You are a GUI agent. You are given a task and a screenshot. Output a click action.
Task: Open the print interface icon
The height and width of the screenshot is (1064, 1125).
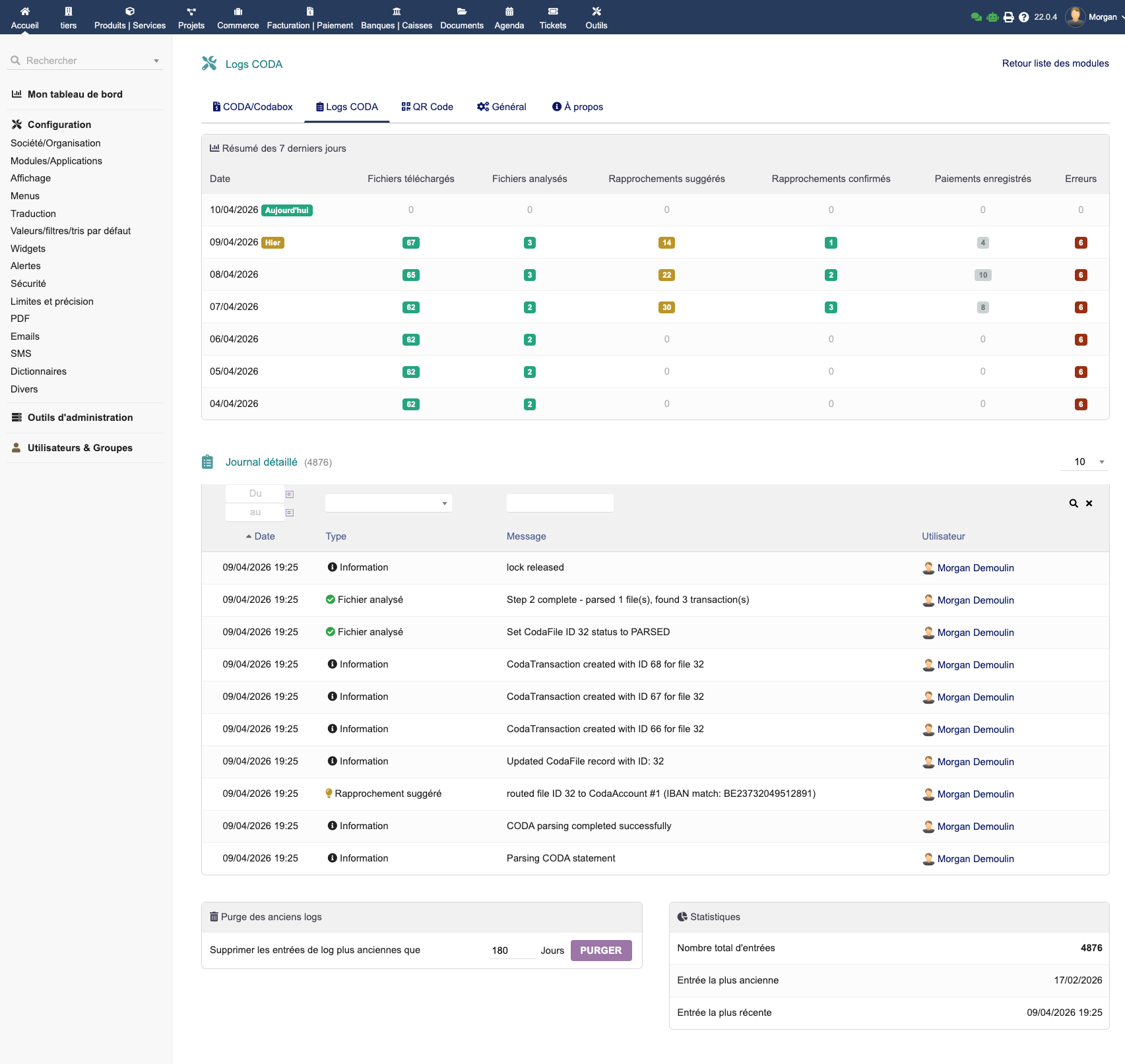(x=1008, y=16)
